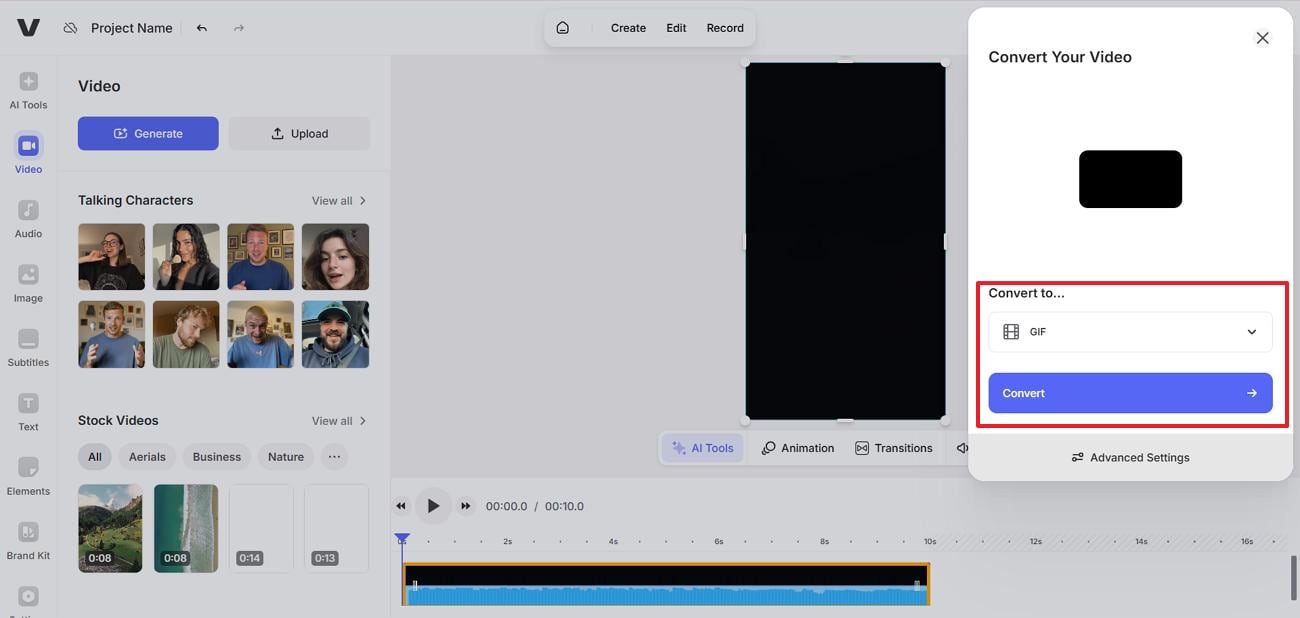Image resolution: width=1300 pixels, height=618 pixels.
Task: Click the redo arrow next to Project Name
Action: pyautogui.click(x=238, y=27)
